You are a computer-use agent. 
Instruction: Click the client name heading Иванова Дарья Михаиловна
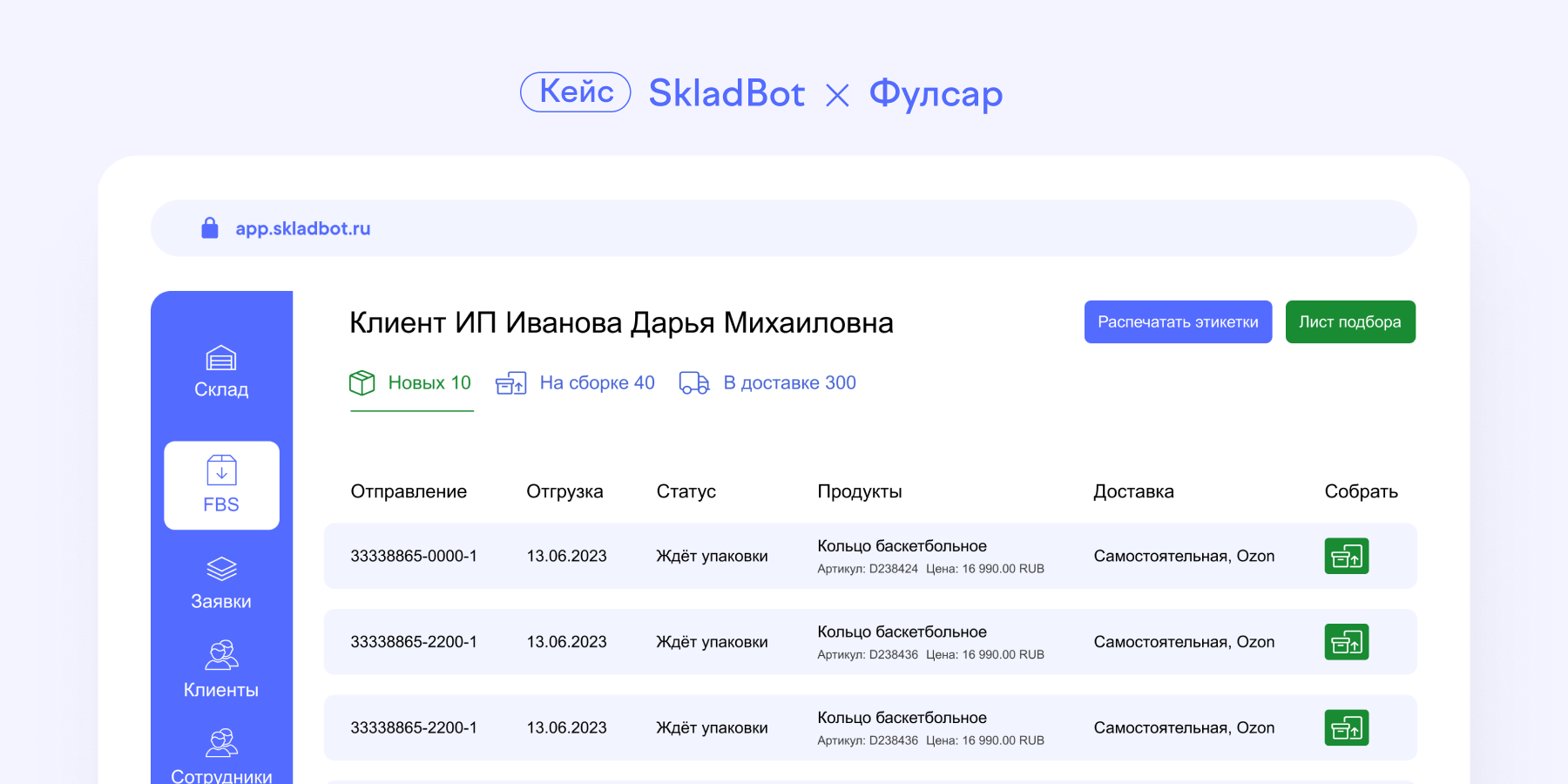(700, 323)
